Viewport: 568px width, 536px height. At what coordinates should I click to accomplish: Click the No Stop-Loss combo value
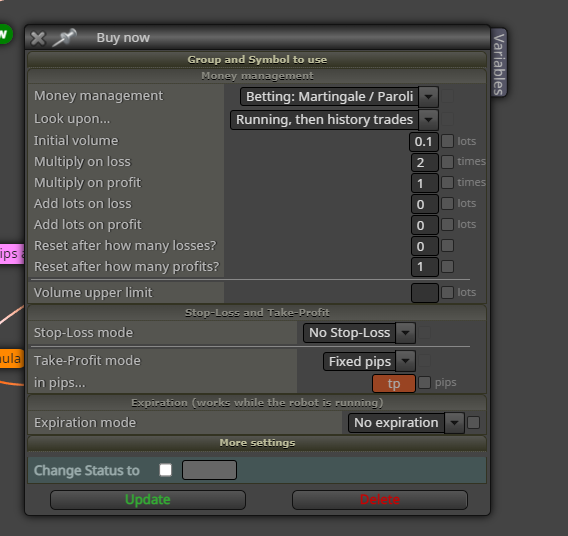[x=349, y=333]
